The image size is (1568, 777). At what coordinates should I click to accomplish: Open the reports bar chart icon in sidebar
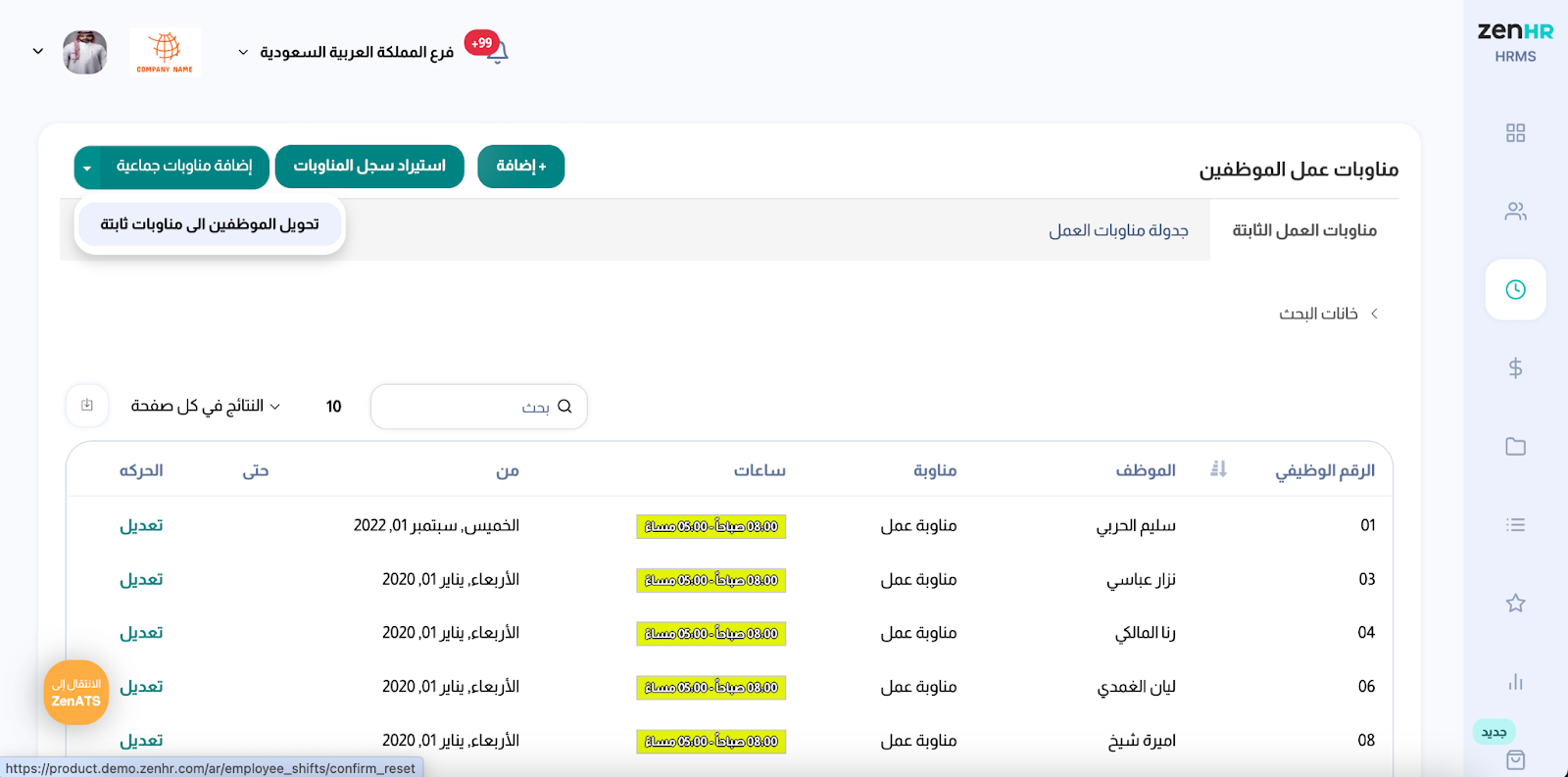[1515, 682]
